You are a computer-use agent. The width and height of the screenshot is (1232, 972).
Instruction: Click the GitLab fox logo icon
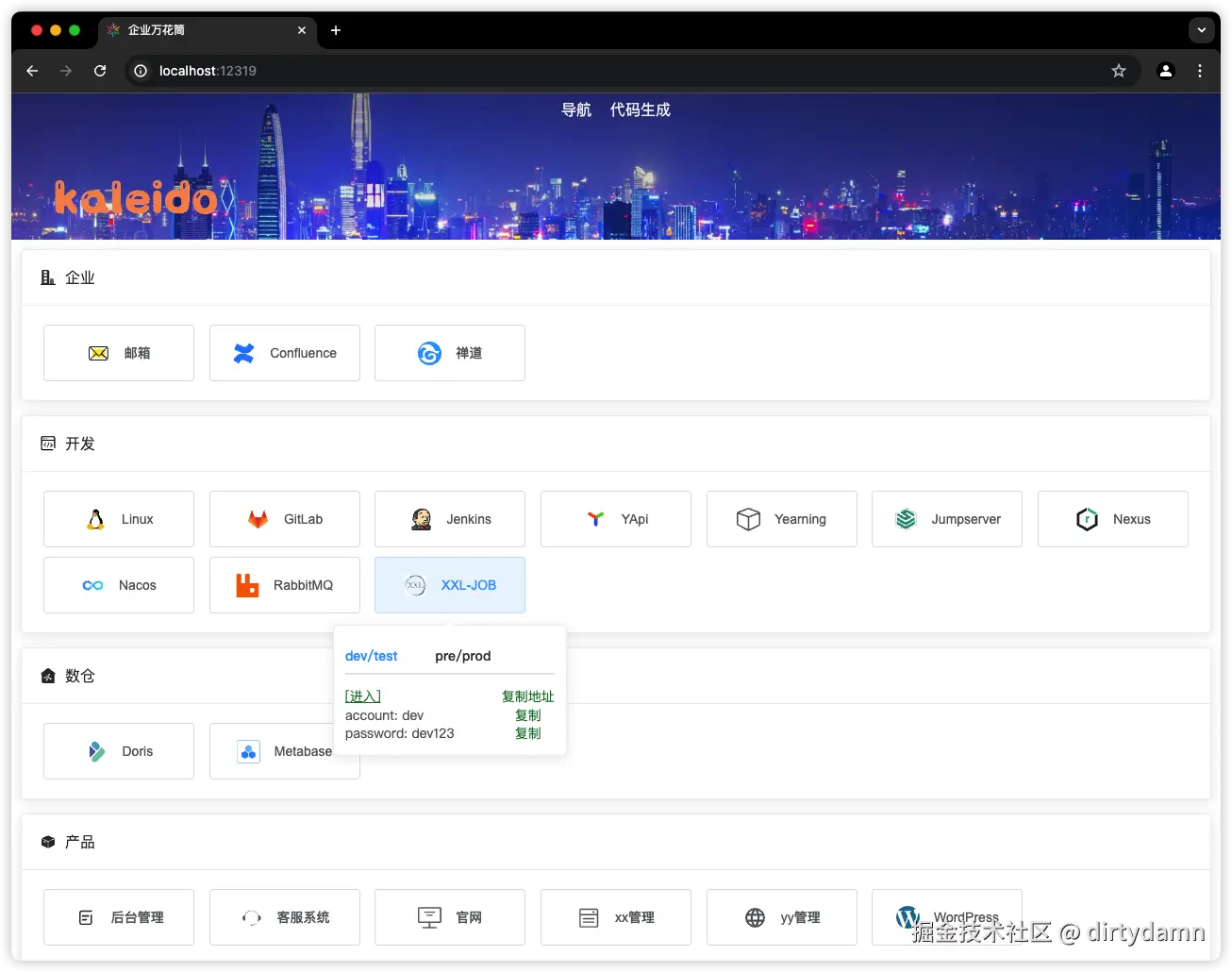click(258, 519)
